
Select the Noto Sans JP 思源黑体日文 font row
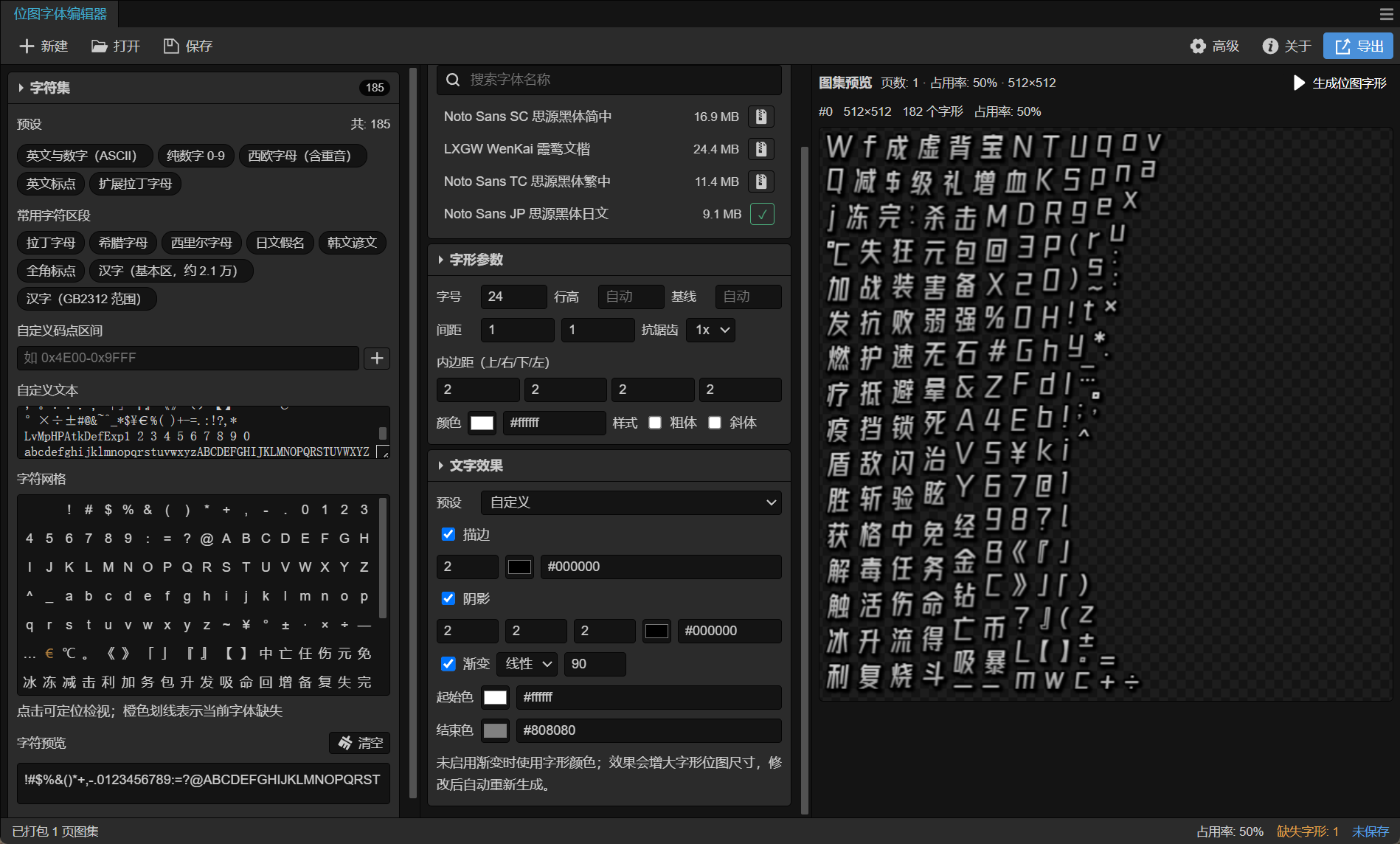[x=609, y=214]
